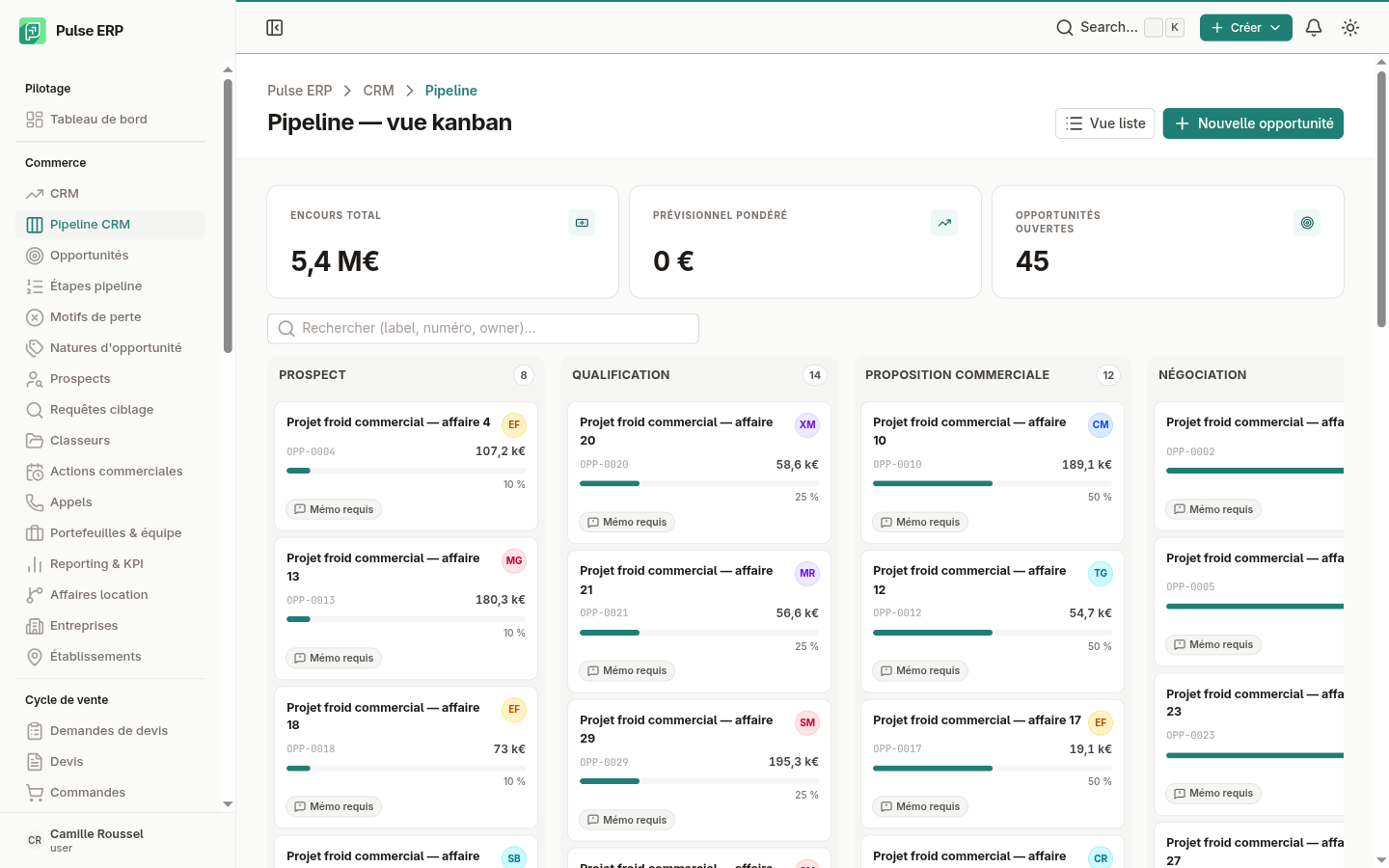
Task: Click the Opportunités ouvertes target icon
Action: coord(1307,223)
